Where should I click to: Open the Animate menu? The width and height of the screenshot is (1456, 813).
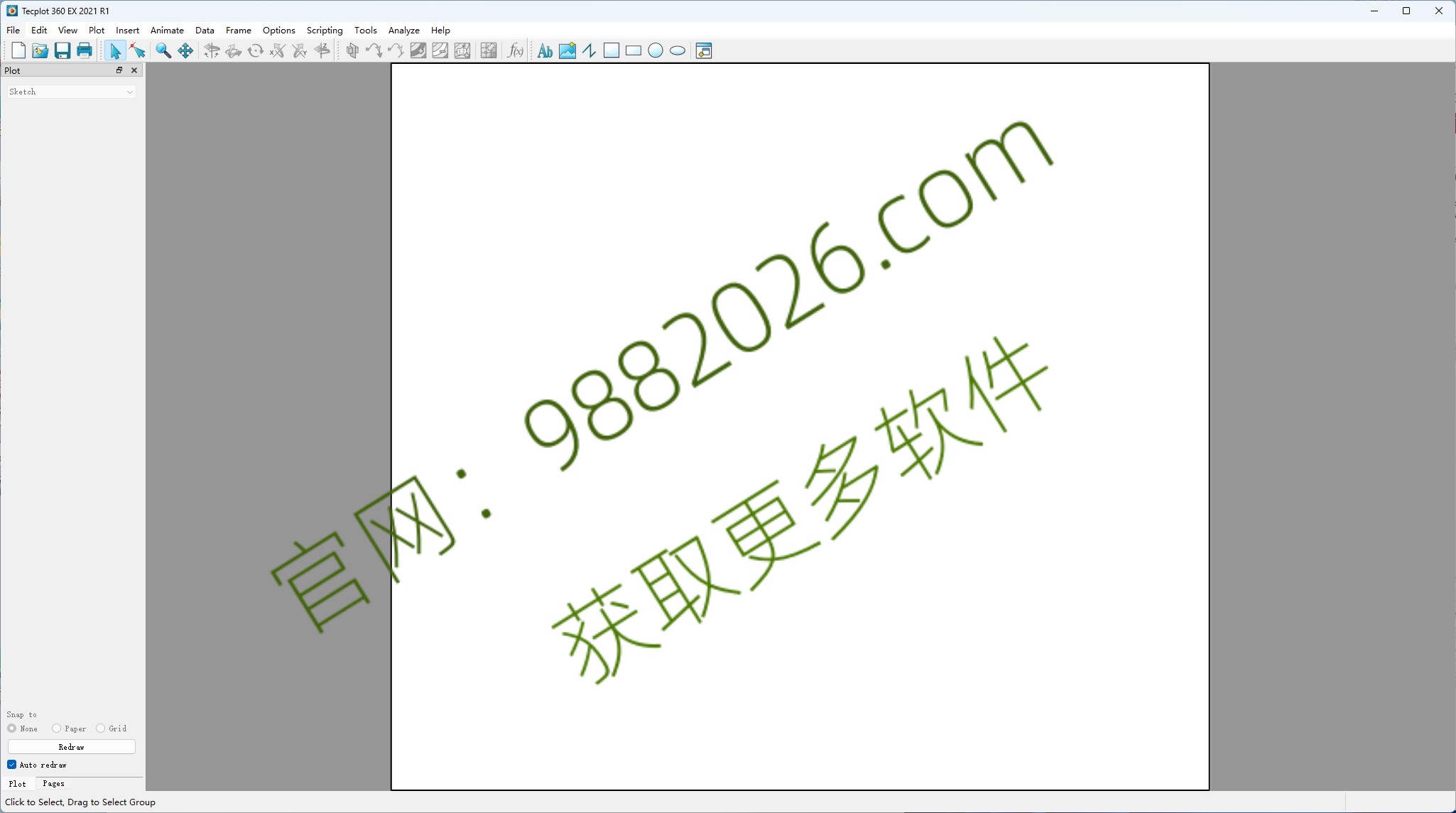(167, 31)
